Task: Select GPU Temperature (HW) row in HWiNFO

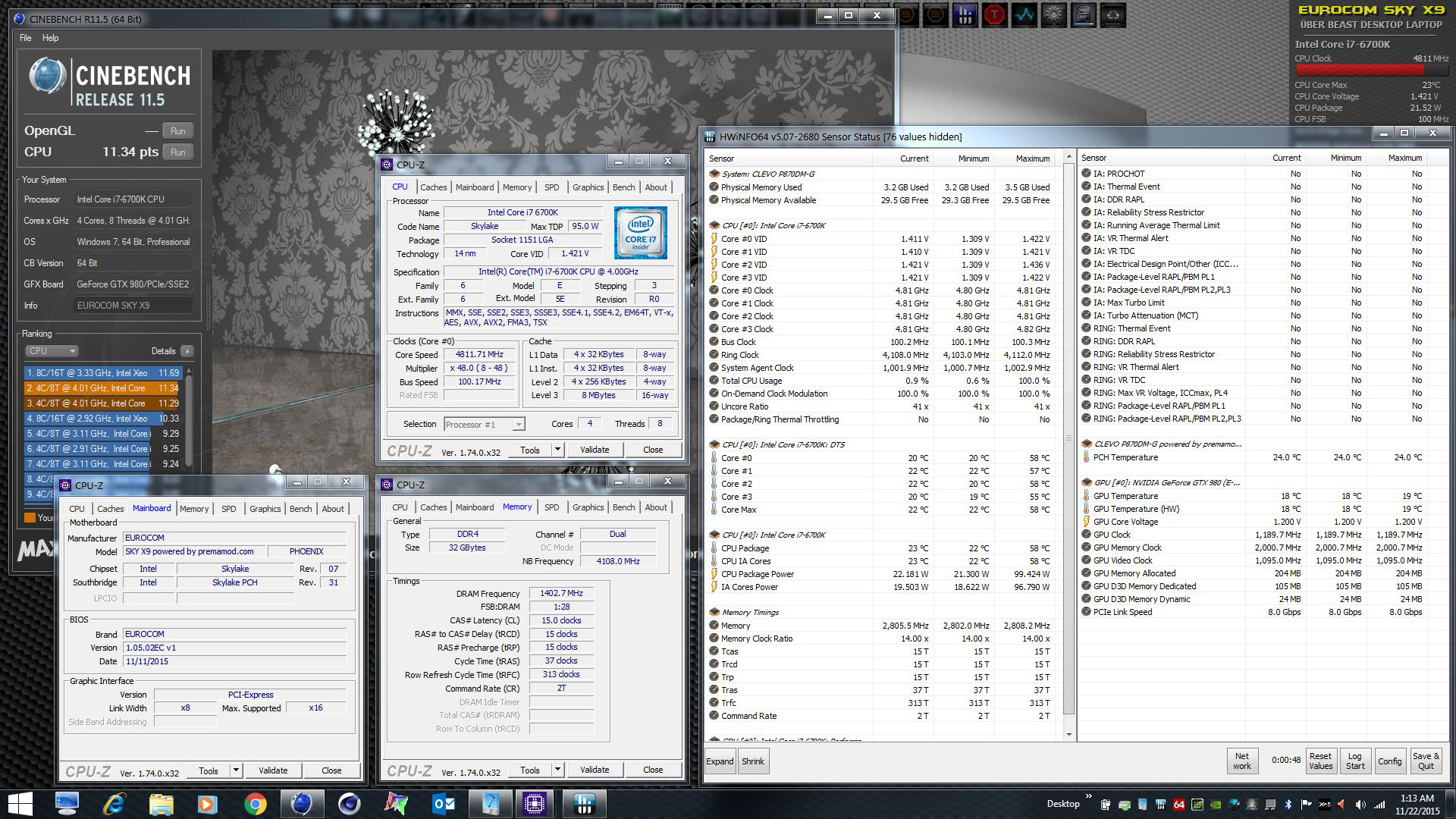Action: [1252, 509]
